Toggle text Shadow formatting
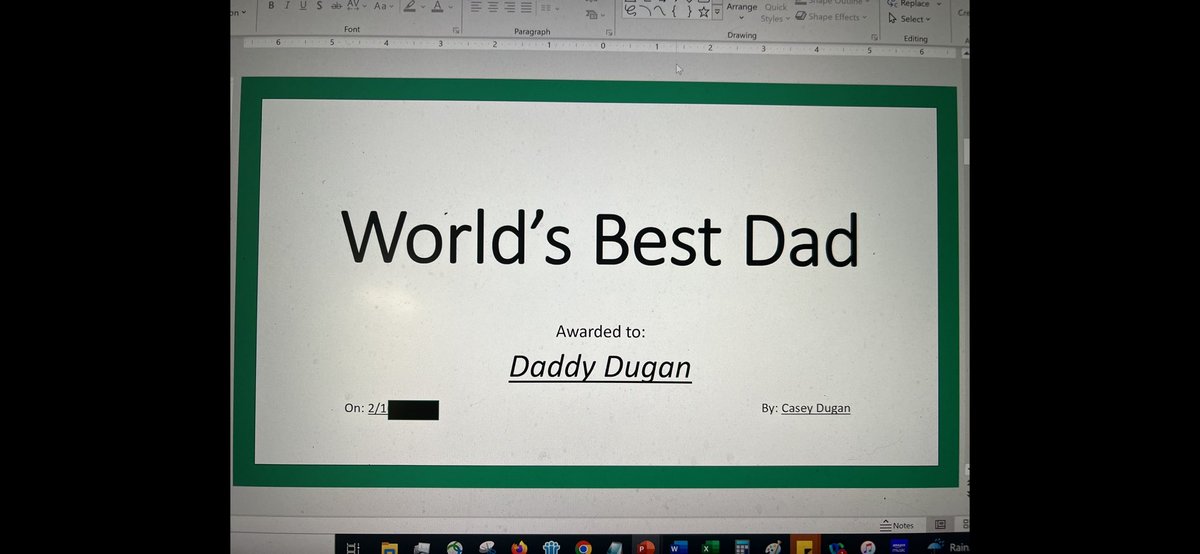The height and width of the screenshot is (554, 1200). (319, 6)
